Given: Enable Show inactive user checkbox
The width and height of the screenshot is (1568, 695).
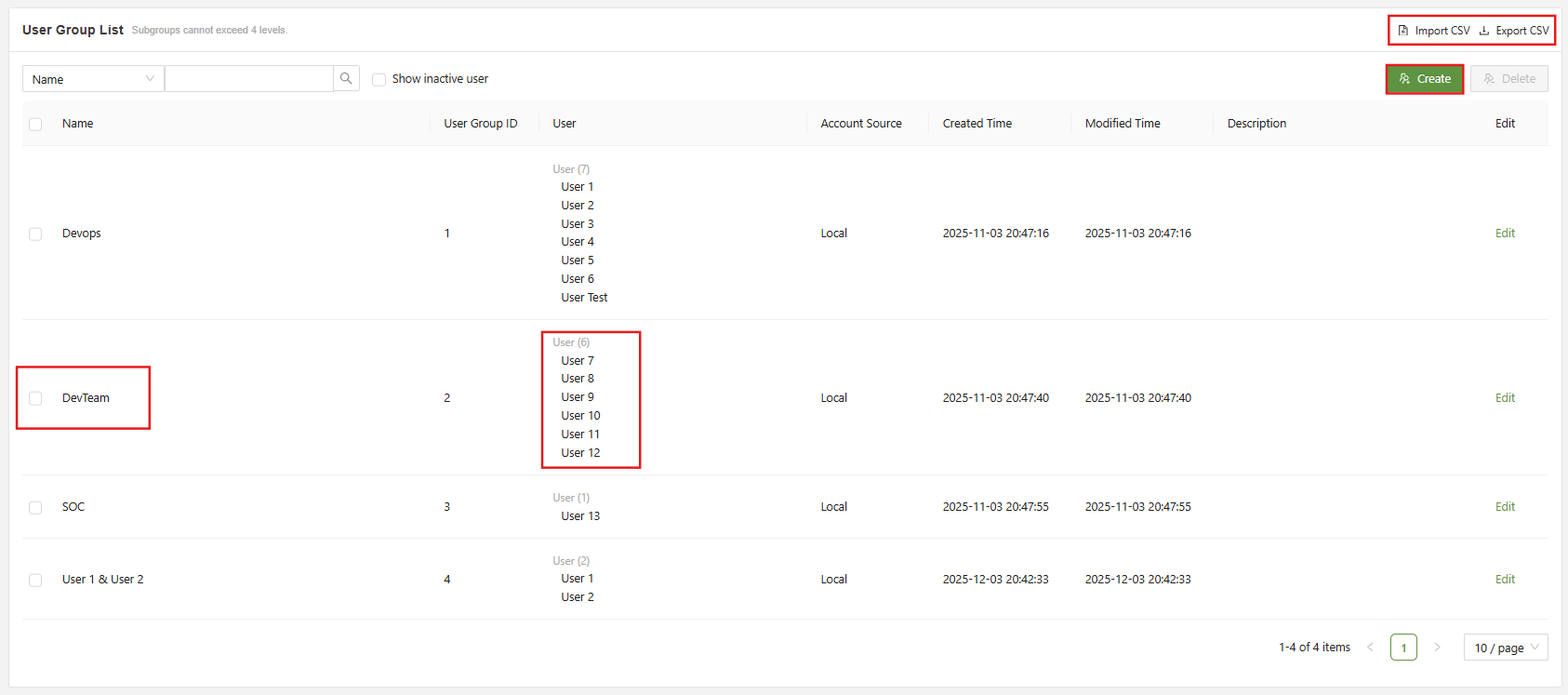Looking at the screenshot, I should click(379, 80).
